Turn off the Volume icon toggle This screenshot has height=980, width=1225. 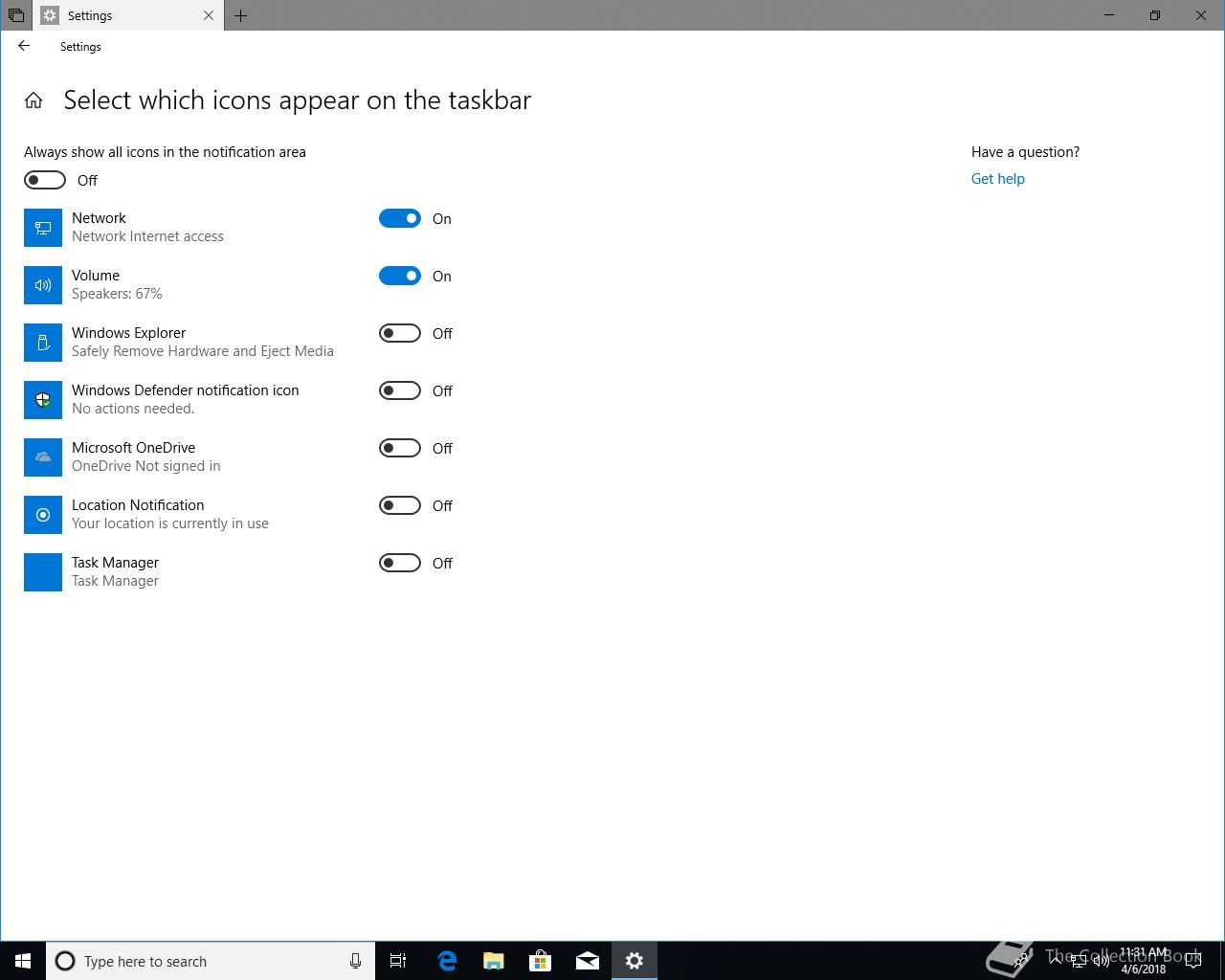pos(400,276)
